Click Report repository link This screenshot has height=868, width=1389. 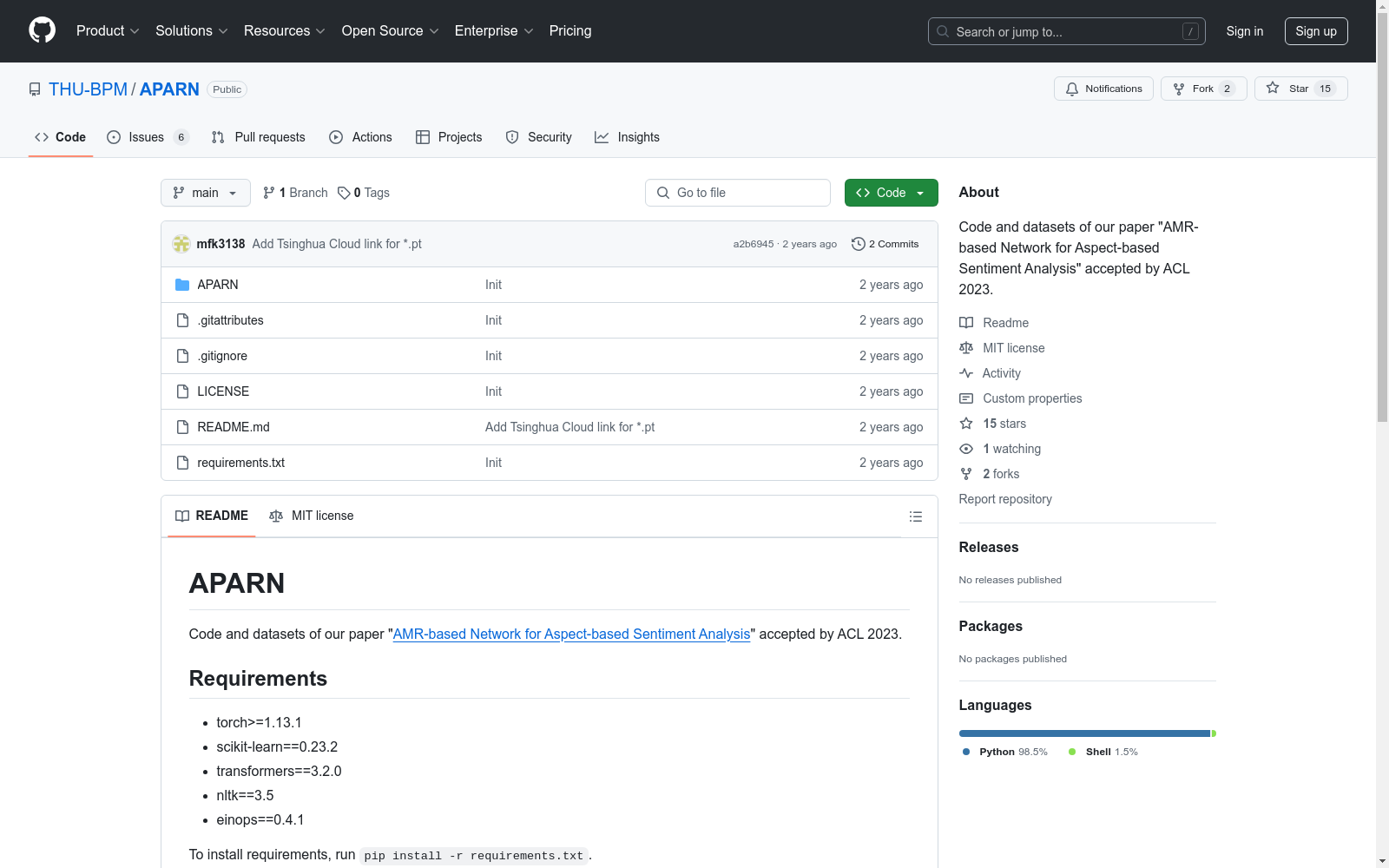[1005, 499]
